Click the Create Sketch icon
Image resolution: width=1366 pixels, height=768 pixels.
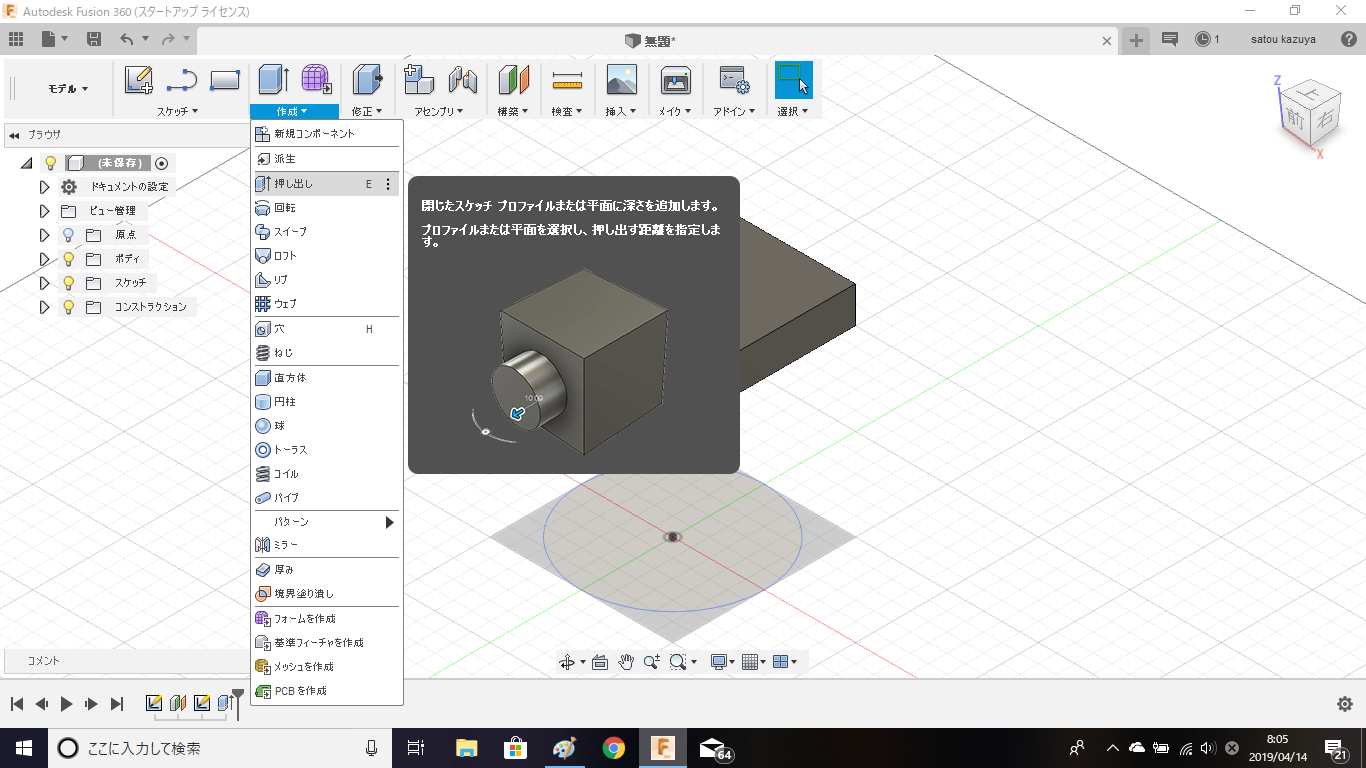[138, 80]
